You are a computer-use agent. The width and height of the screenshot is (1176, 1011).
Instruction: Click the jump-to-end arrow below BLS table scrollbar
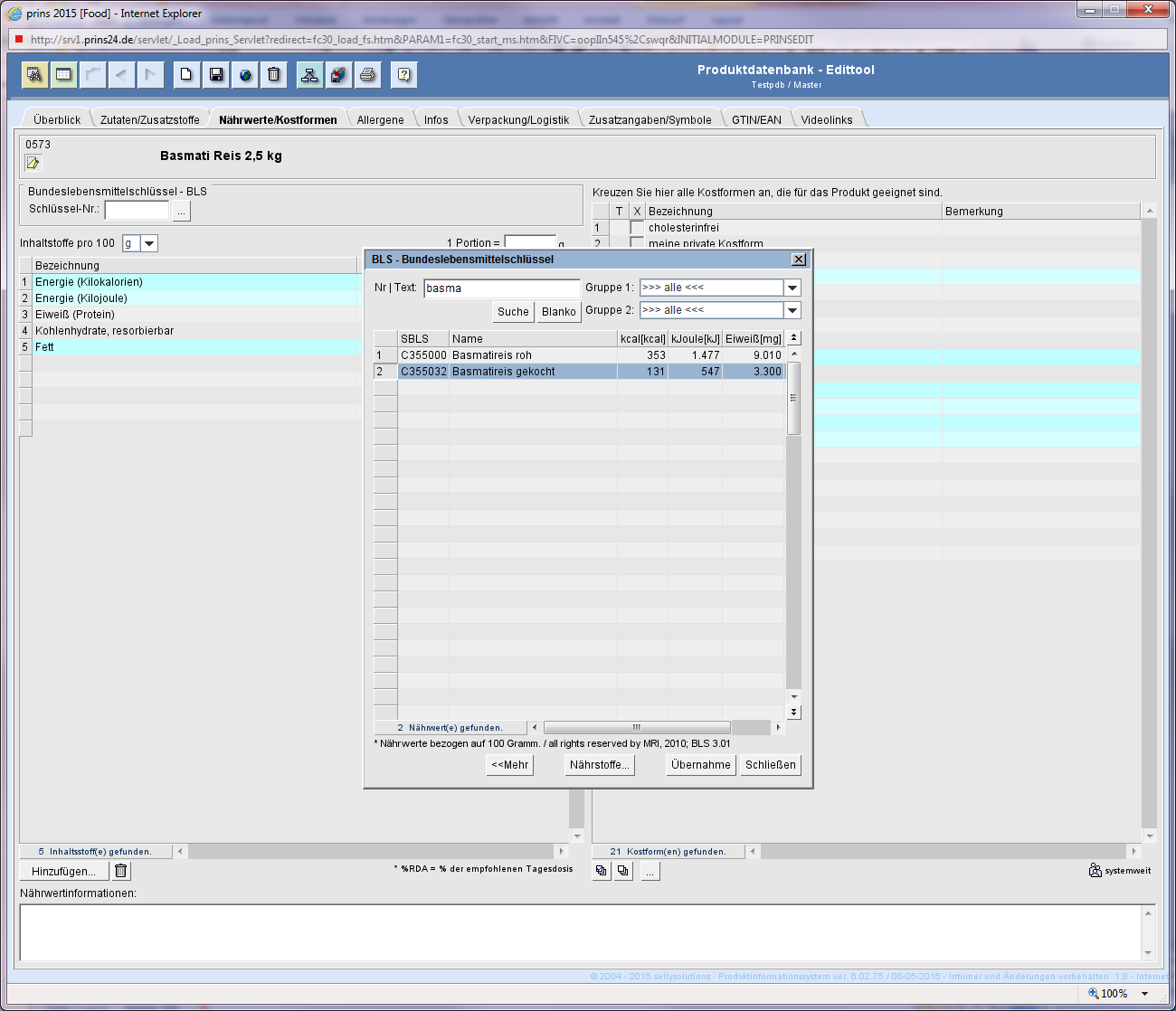pyautogui.click(x=794, y=713)
